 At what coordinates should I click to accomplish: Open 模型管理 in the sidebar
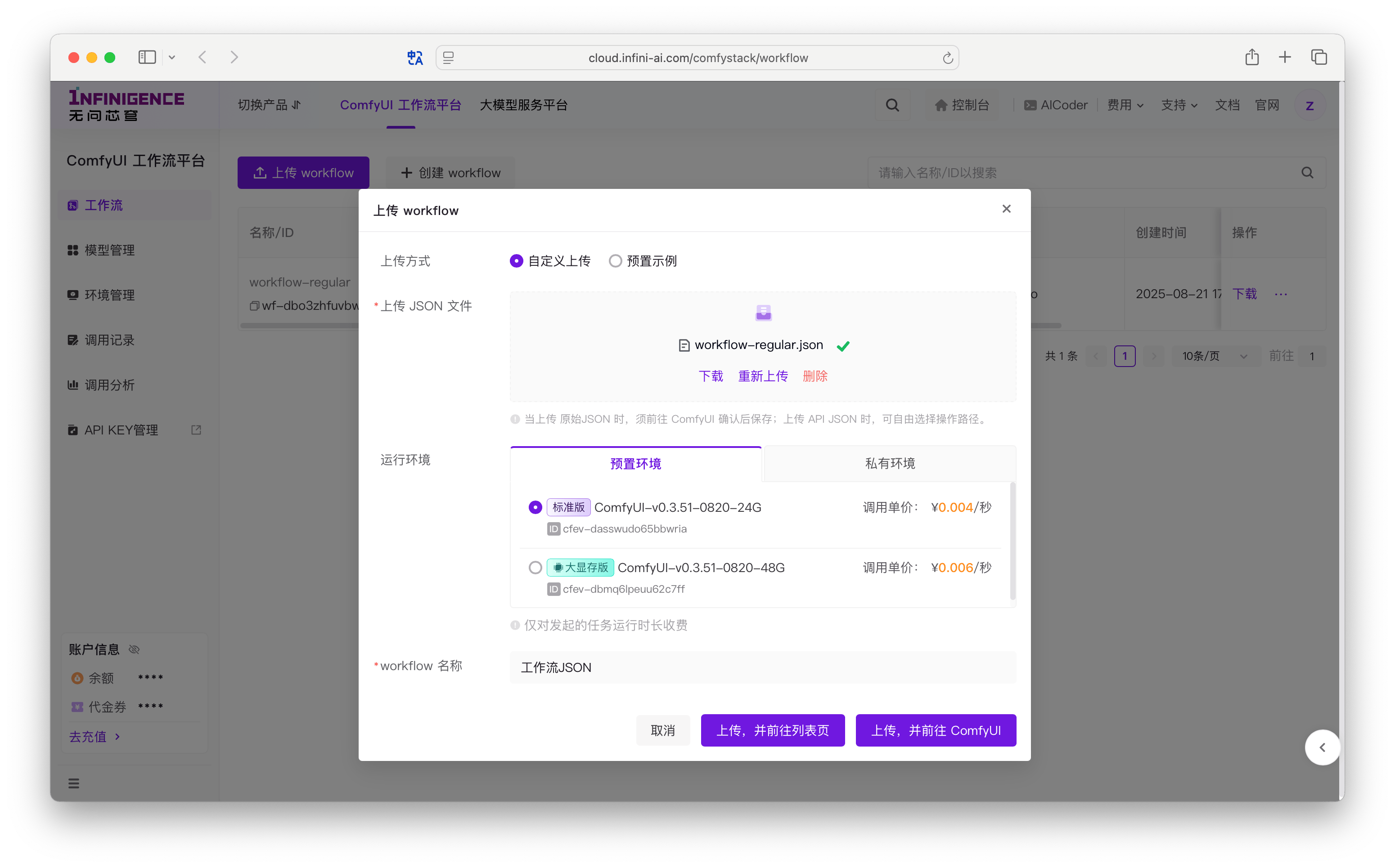[135, 251]
